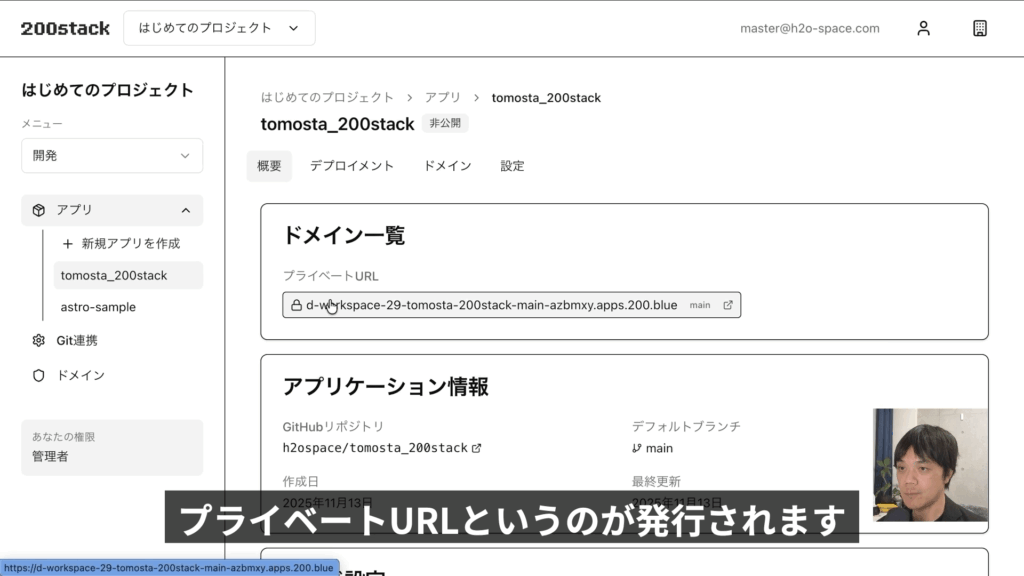Viewport: 1024px width, 576px height.
Task: Open GitHub repository external link icon
Action: (477, 448)
